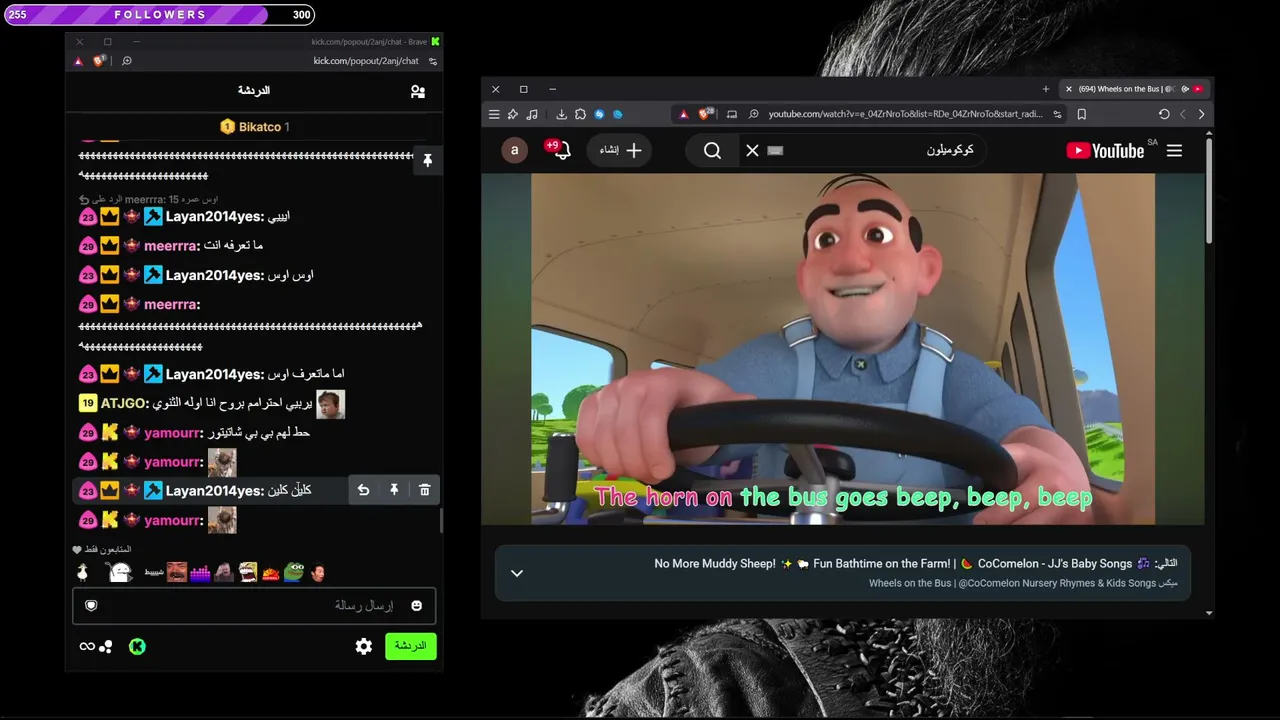
Task: Click Brave Rewards triangle in Kick window
Action: click(x=78, y=61)
